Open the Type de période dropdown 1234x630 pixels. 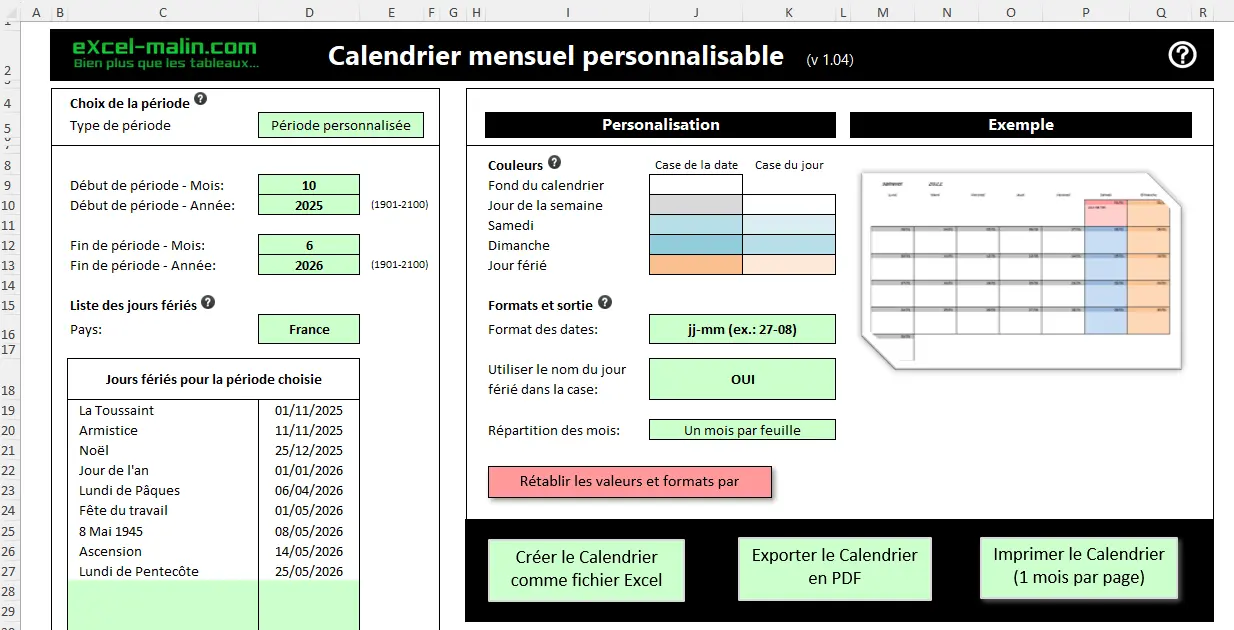click(x=341, y=126)
